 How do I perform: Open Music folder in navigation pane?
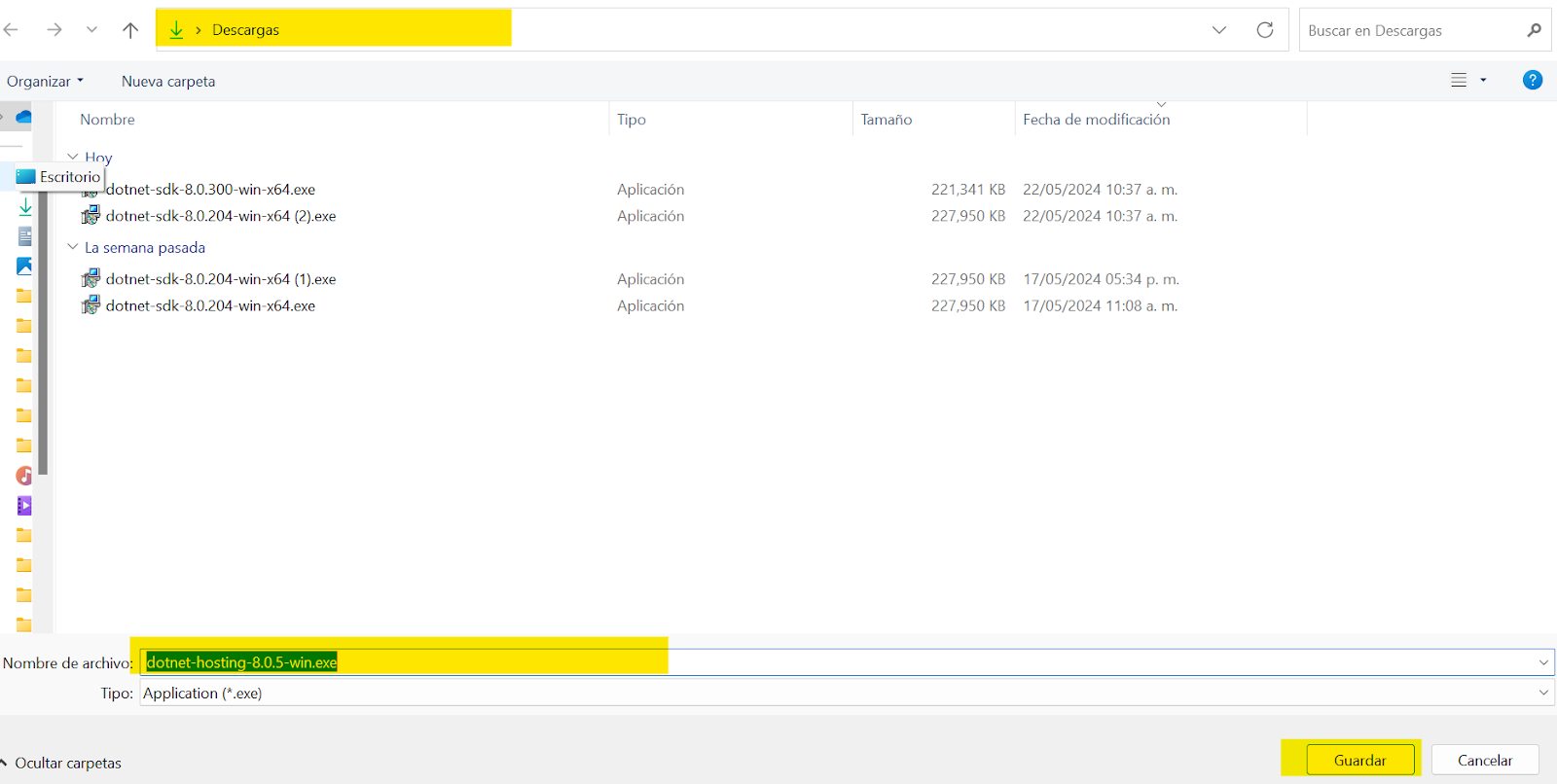[x=24, y=476]
